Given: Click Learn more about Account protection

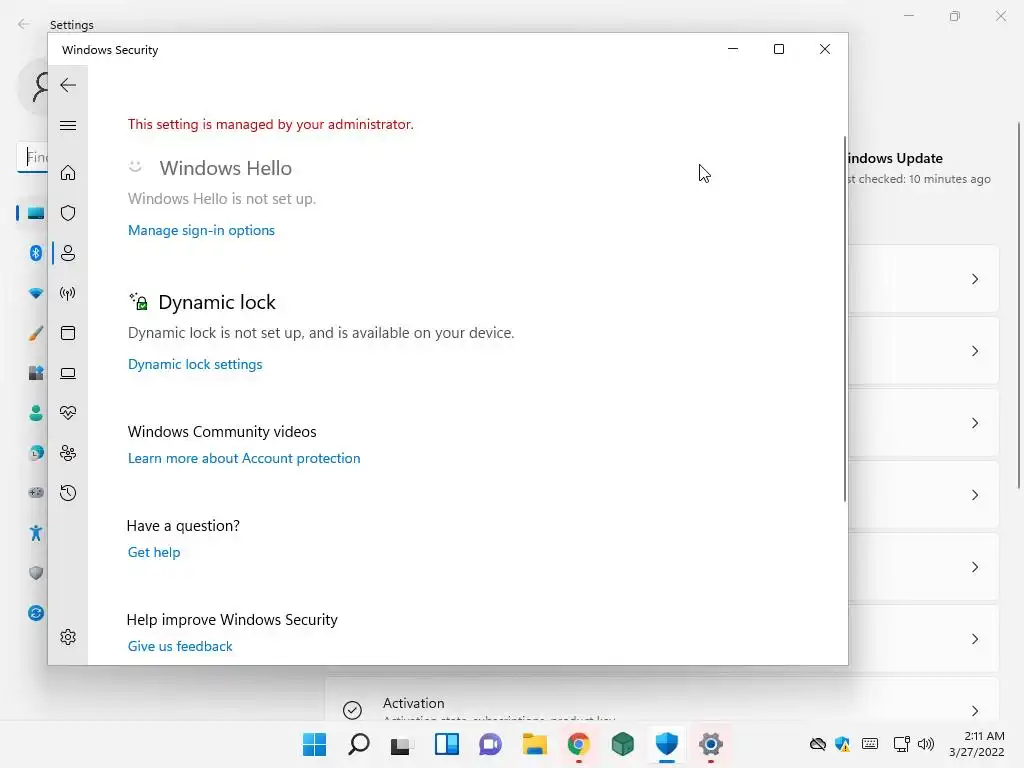Looking at the screenshot, I should tap(244, 458).
